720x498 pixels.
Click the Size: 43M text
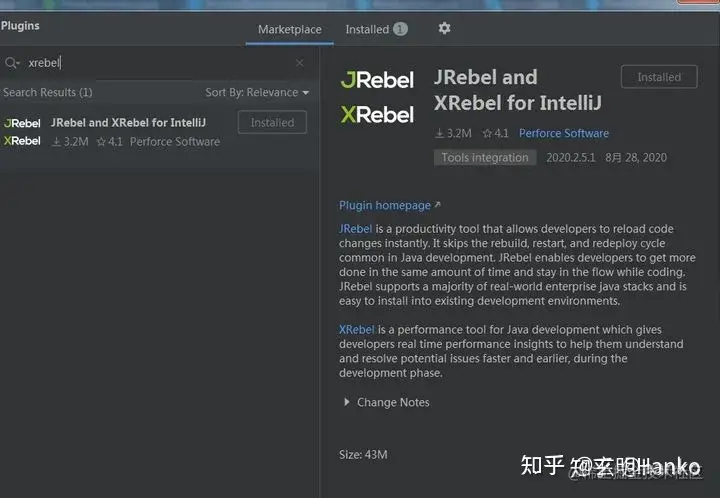tap(363, 454)
